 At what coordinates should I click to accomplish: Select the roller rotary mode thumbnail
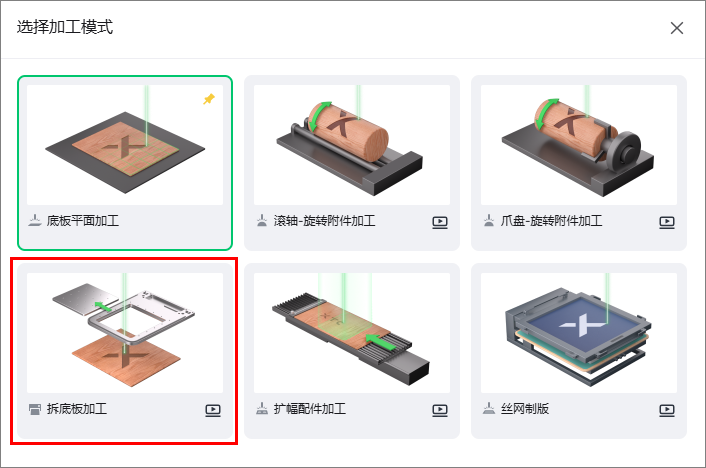[352, 145]
